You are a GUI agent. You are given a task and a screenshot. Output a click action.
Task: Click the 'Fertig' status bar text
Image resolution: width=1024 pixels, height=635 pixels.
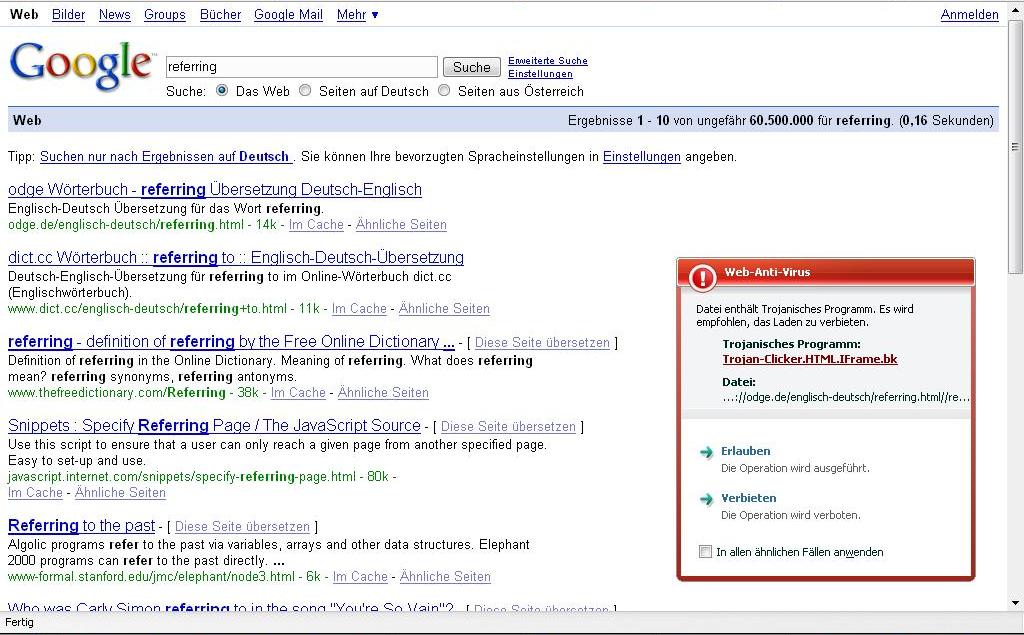coord(20,623)
